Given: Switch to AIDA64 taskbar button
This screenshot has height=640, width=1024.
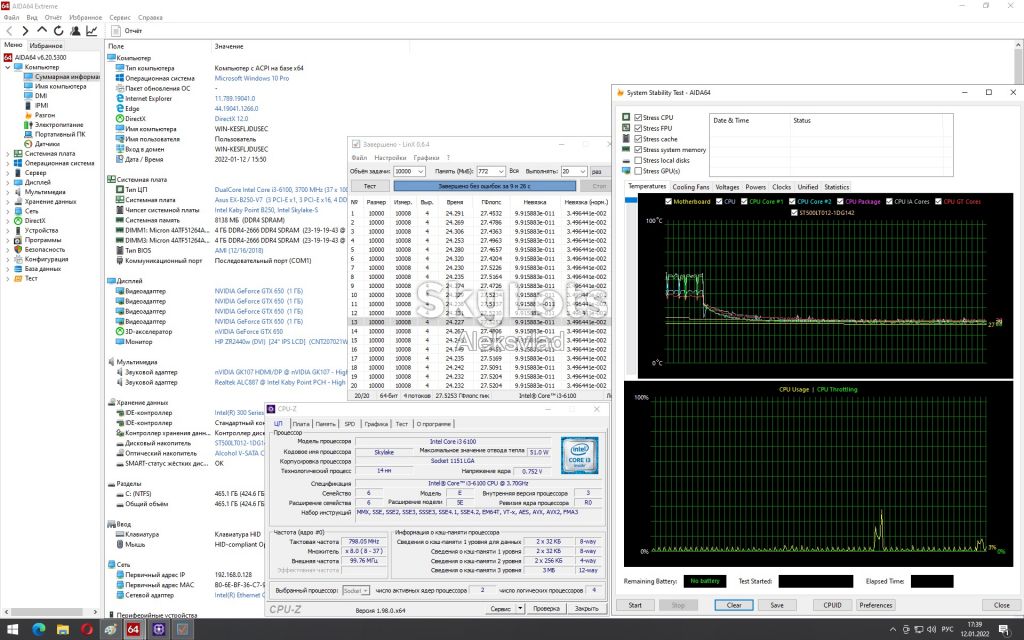Looking at the screenshot, I should click(x=133, y=630).
